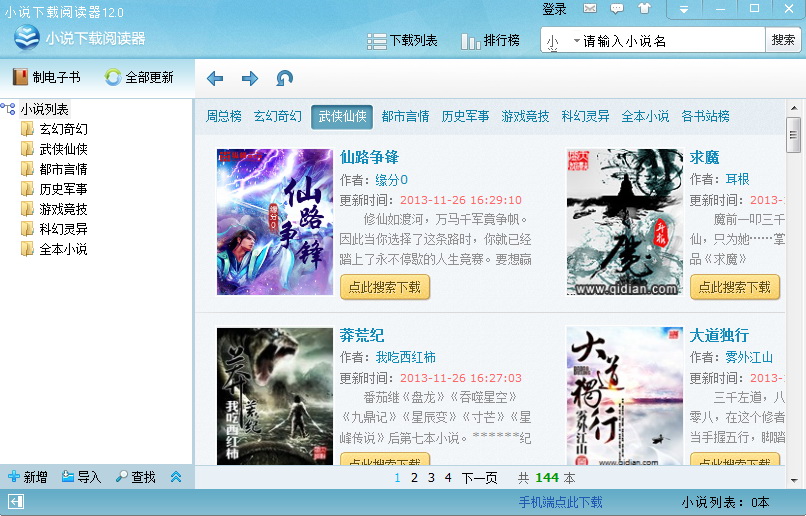The width and height of the screenshot is (806, 516).
Task: Click author link 雾外江山
Action: click(x=749, y=357)
